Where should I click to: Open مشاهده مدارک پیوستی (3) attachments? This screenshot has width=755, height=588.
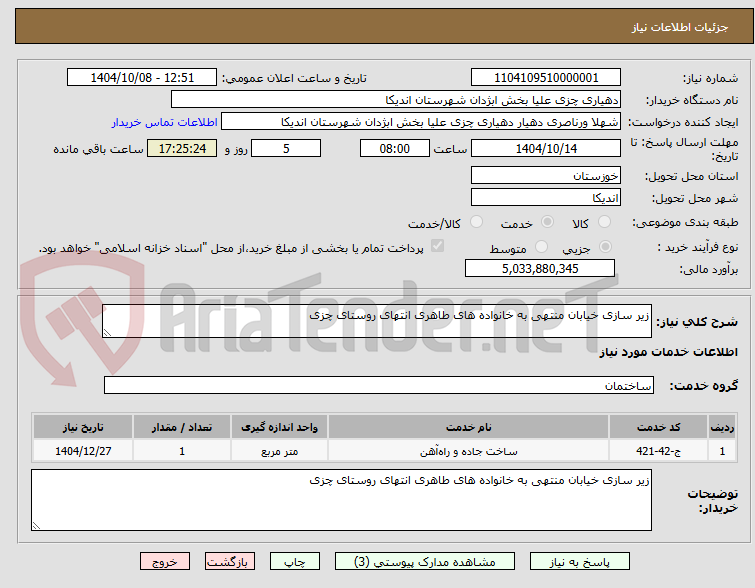pos(425,562)
